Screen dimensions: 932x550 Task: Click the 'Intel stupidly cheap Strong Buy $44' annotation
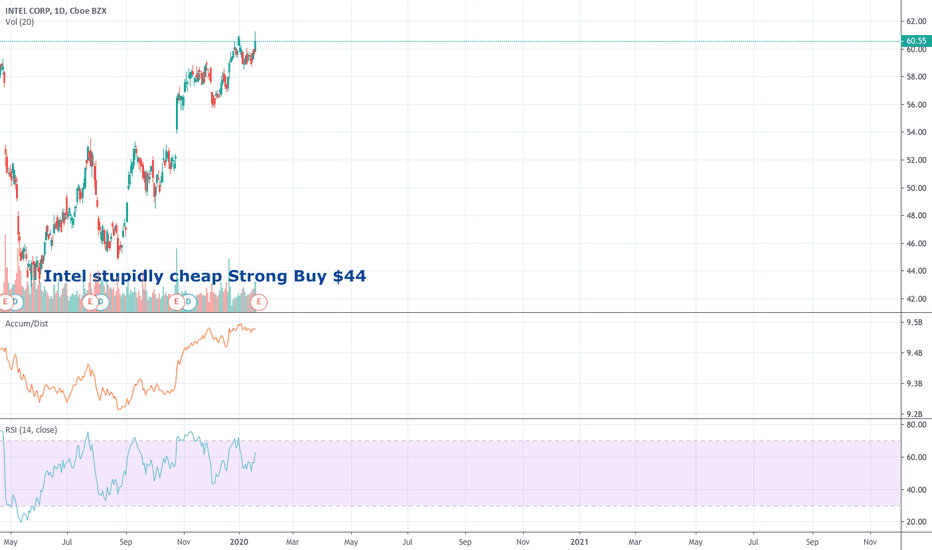pyautogui.click(x=204, y=276)
